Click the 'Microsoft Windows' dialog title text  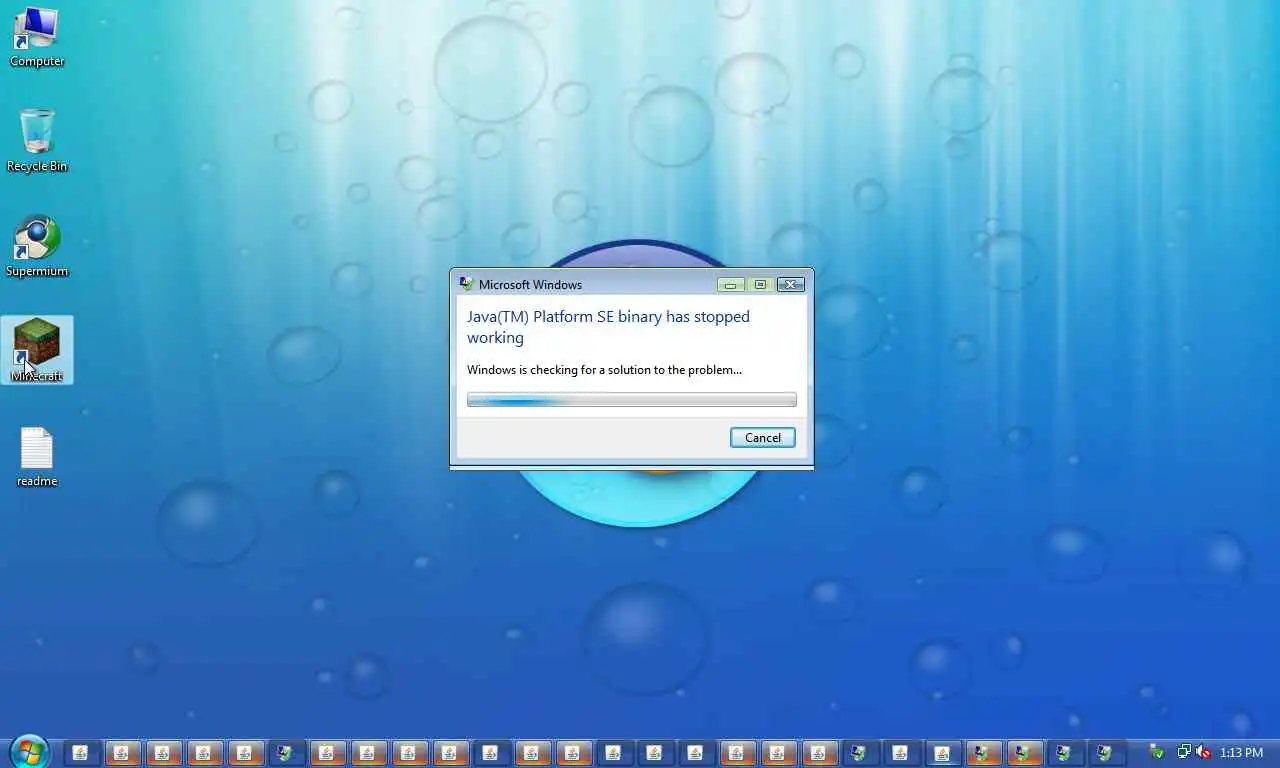(530, 285)
